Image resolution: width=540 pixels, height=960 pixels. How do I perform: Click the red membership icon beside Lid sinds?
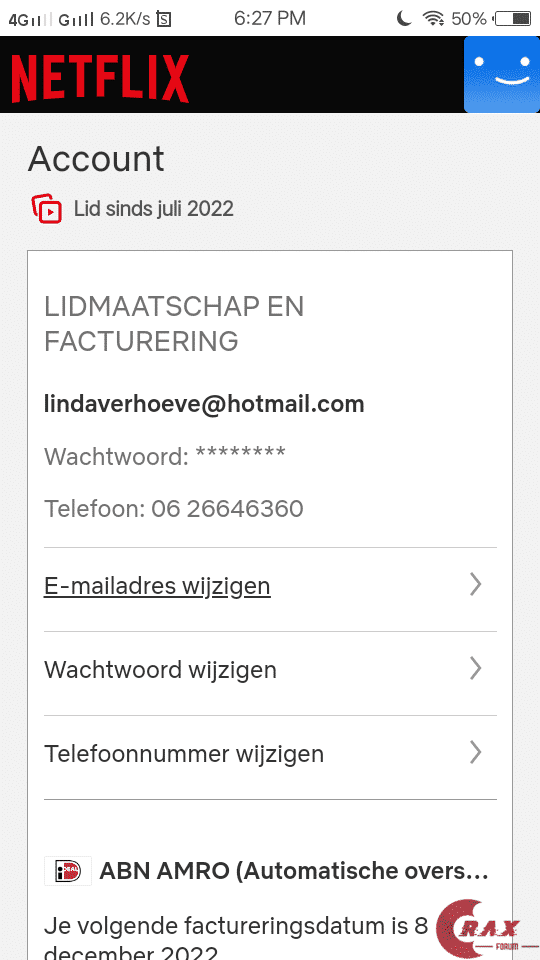click(47, 209)
